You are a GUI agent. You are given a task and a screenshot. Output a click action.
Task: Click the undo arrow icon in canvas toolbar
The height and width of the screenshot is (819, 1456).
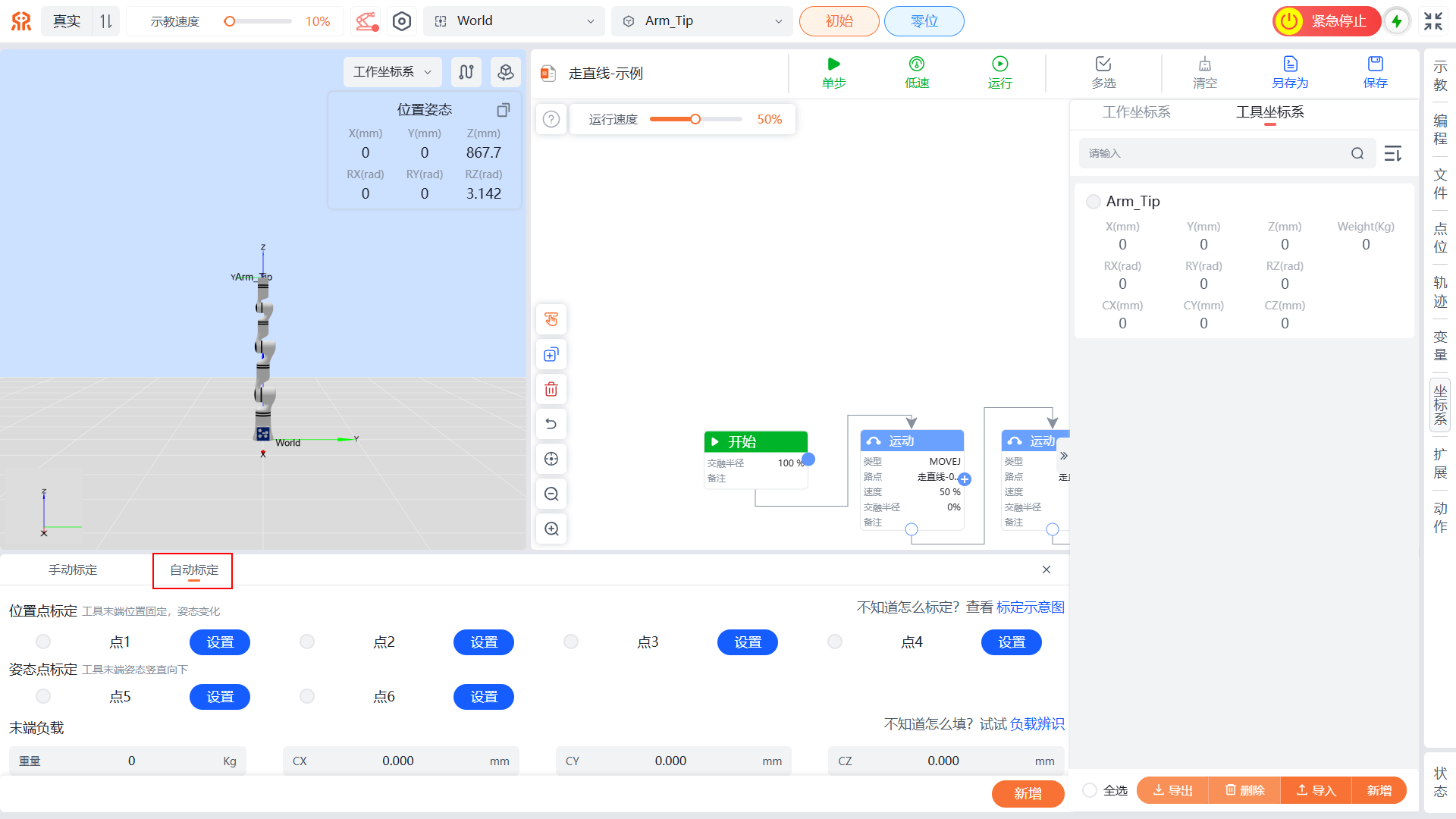[x=551, y=424]
